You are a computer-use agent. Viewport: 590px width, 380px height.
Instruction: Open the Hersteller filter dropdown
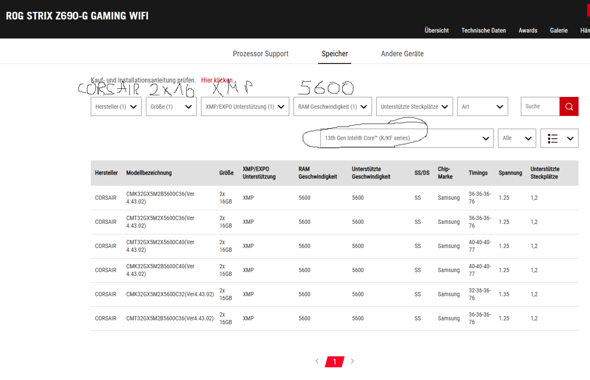(x=116, y=106)
